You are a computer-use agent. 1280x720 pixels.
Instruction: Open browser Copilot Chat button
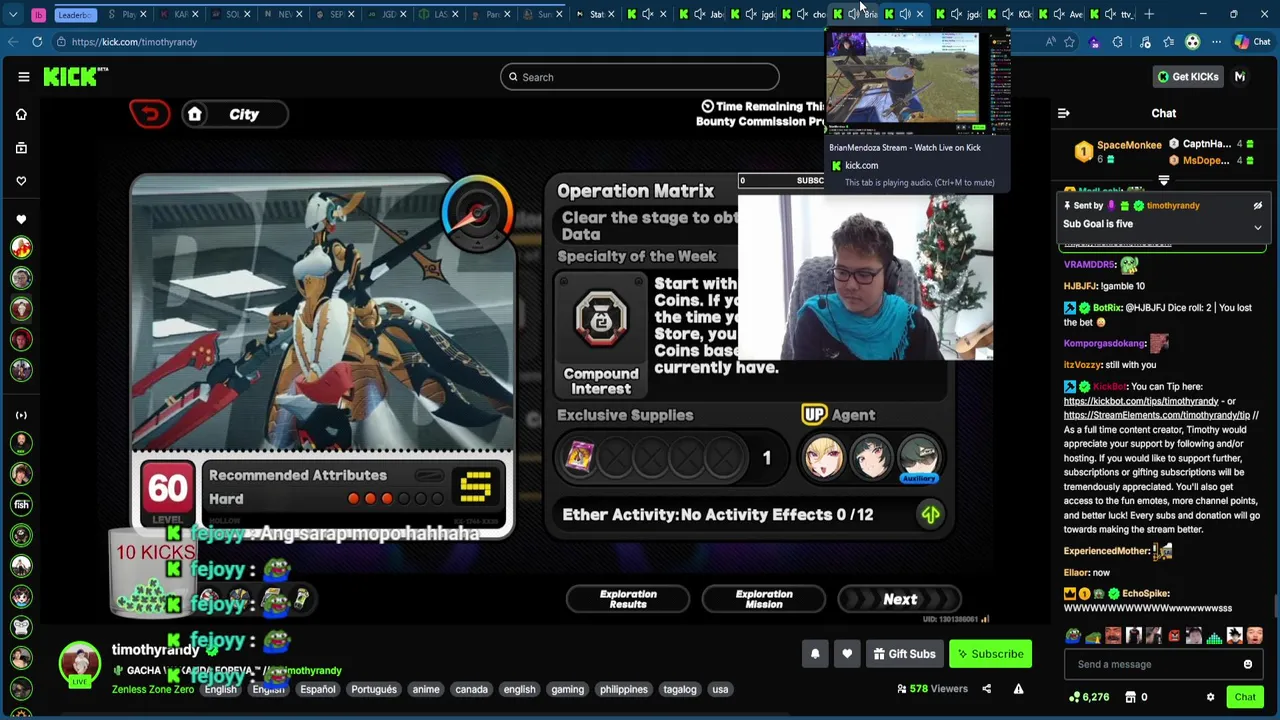pos(1252,42)
